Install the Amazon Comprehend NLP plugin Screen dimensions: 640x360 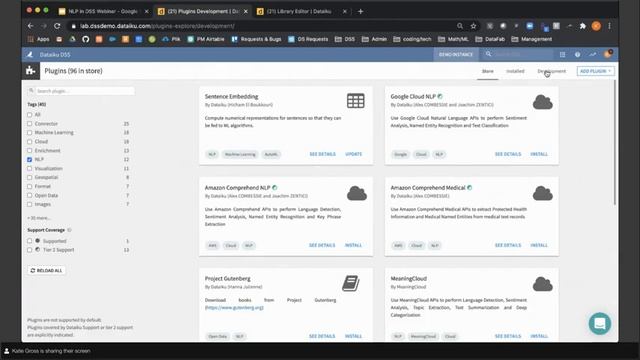(353, 245)
